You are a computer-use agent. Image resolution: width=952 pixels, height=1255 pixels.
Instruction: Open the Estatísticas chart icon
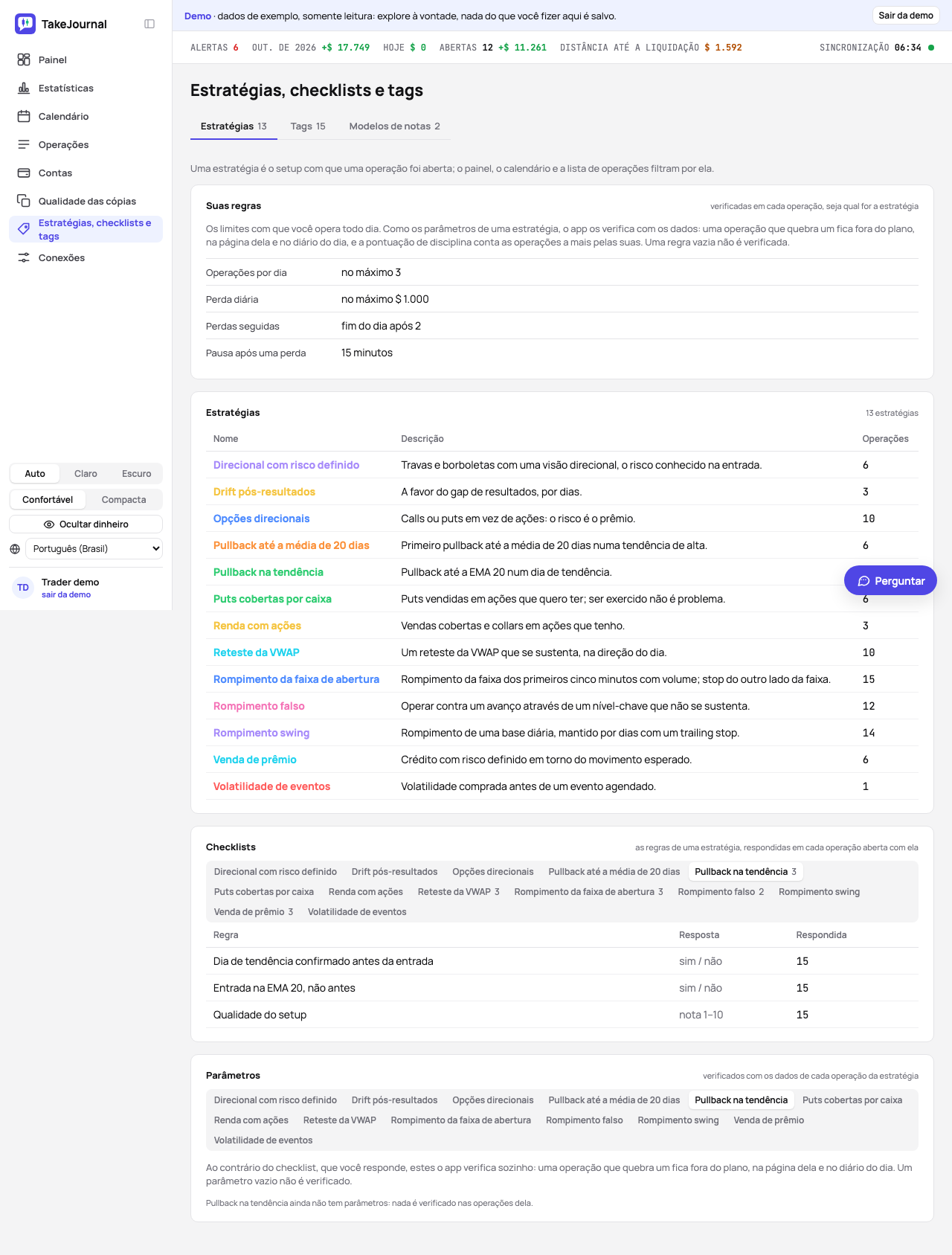click(24, 88)
